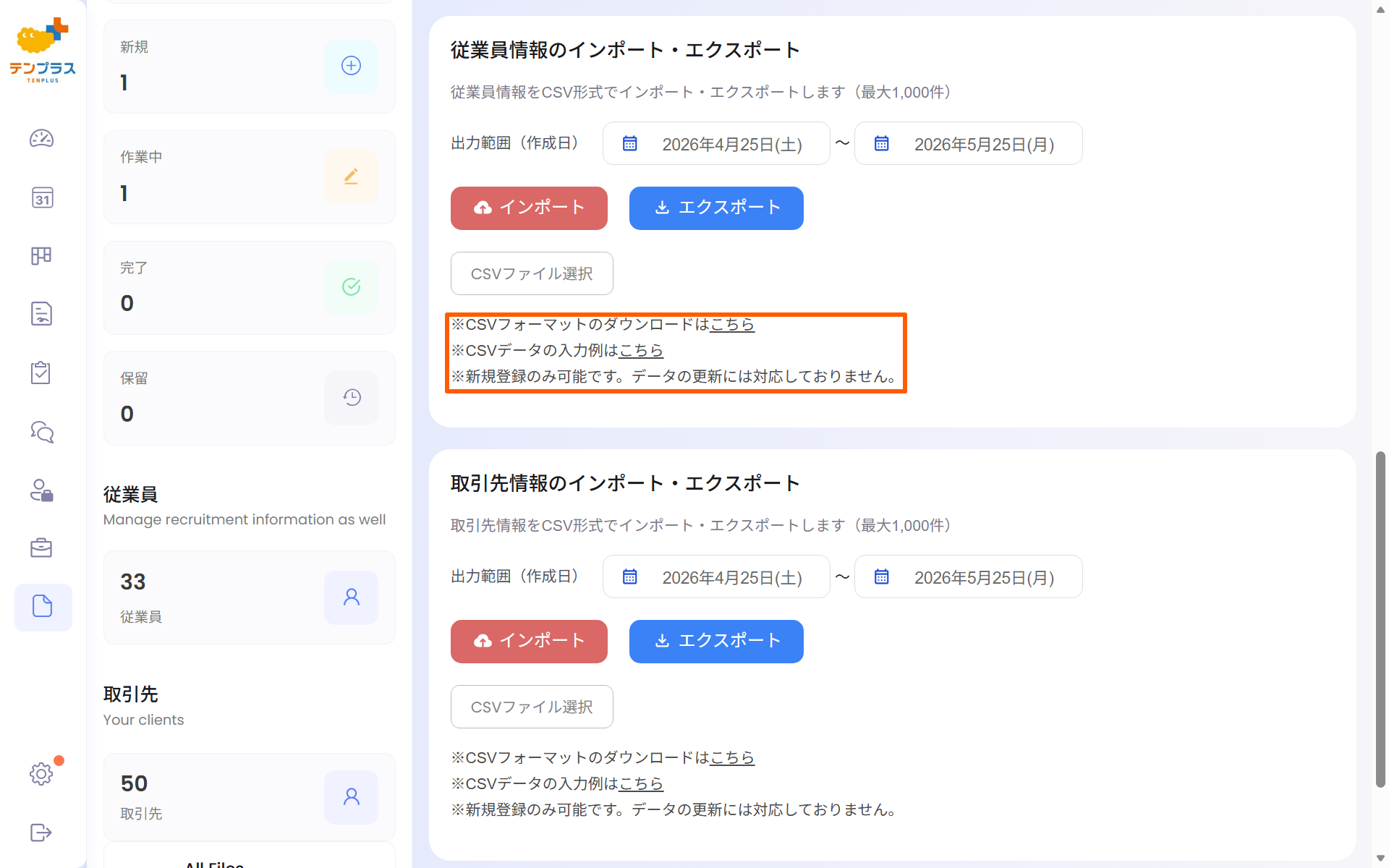Open employee start date 2026年4月25日 field
Screen dimensions: 1389x868
[716, 143]
